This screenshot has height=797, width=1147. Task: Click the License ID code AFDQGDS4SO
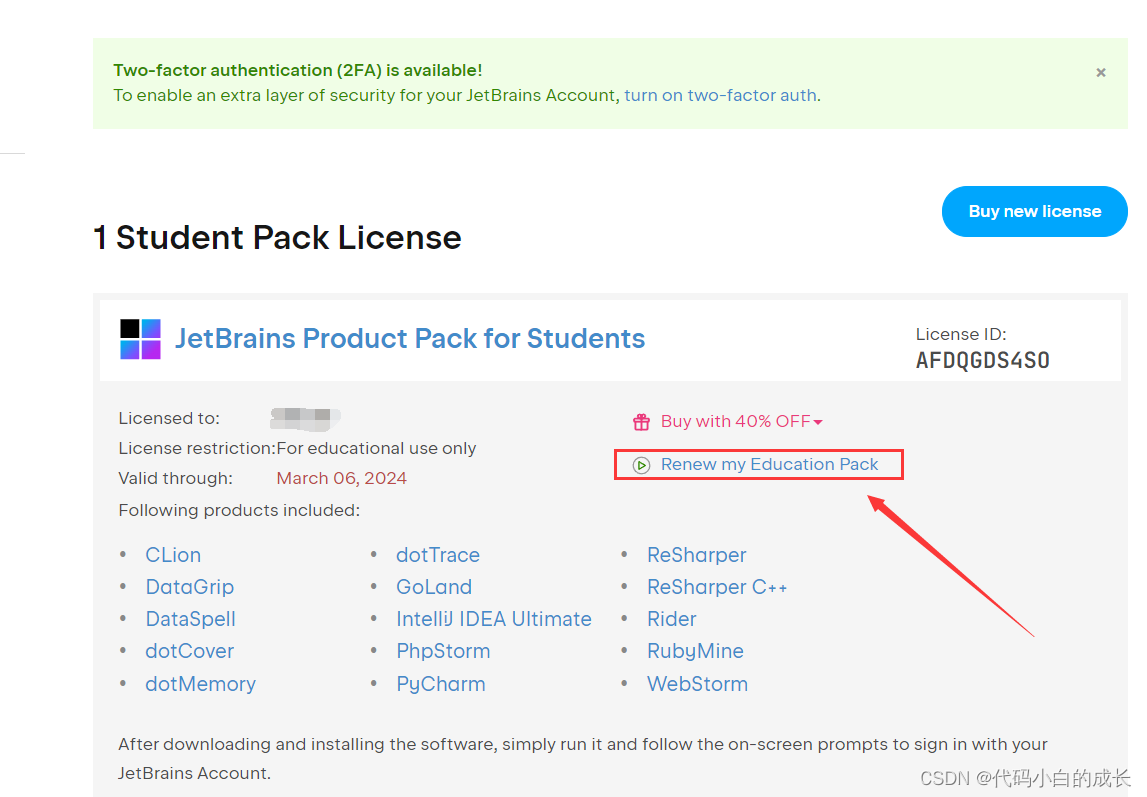pyautogui.click(x=983, y=360)
